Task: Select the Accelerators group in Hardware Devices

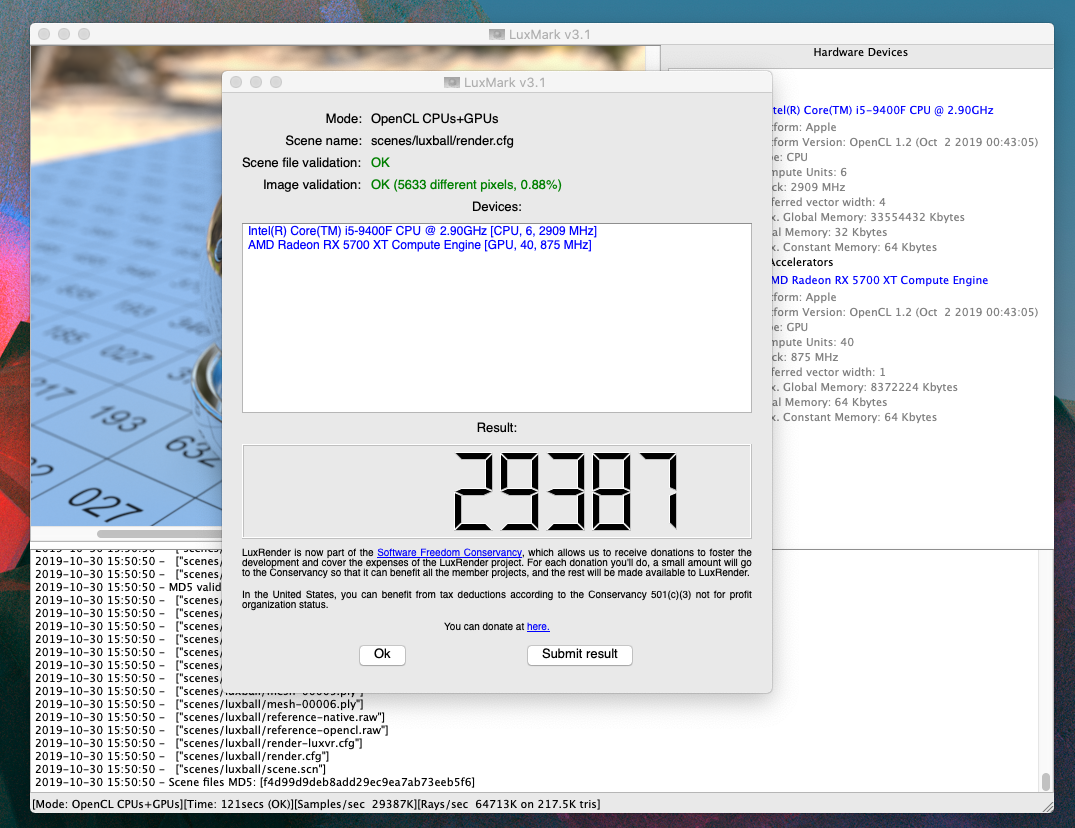Action: [x=800, y=263]
